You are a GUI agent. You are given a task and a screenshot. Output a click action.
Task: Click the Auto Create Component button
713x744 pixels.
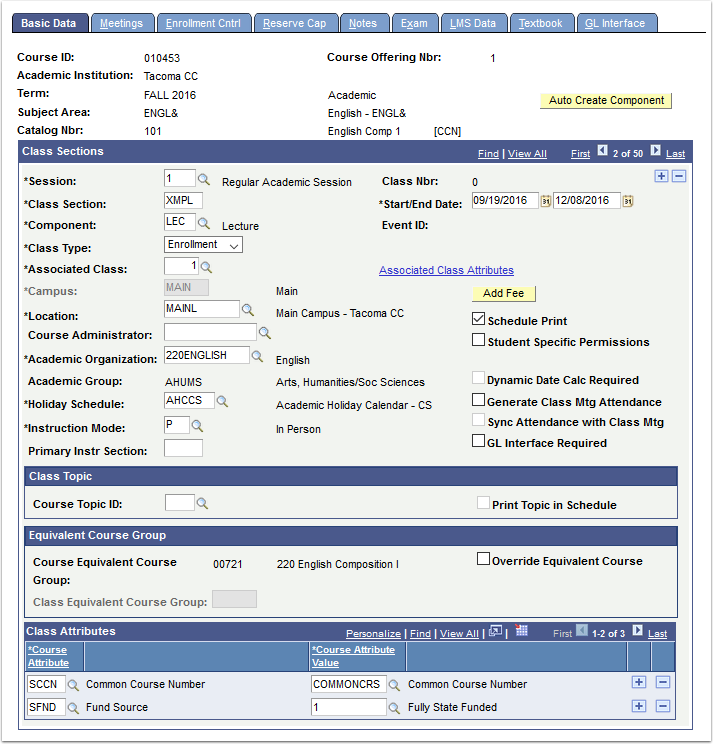(x=606, y=101)
